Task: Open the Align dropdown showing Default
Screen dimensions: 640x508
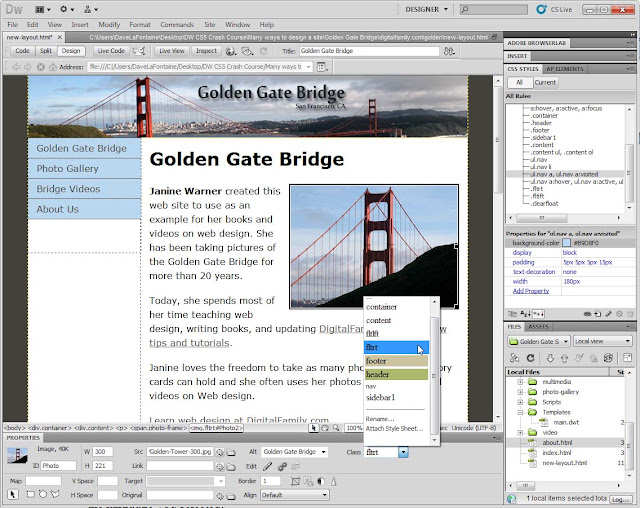Action: tap(295, 495)
